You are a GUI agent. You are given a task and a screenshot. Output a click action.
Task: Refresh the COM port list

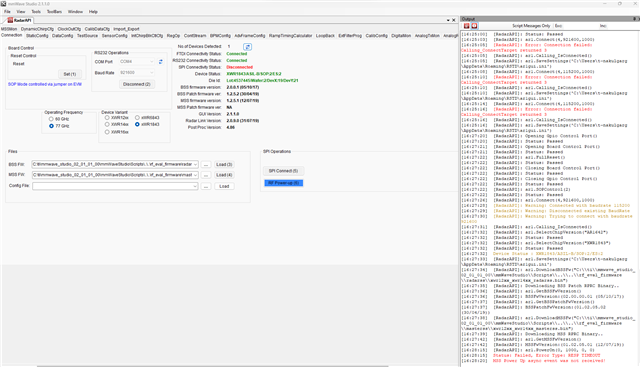click(x=161, y=62)
